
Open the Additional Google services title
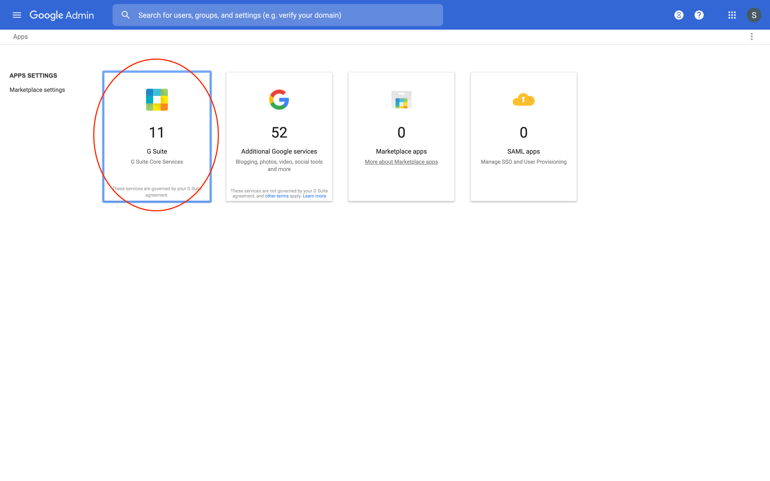[279, 151]
